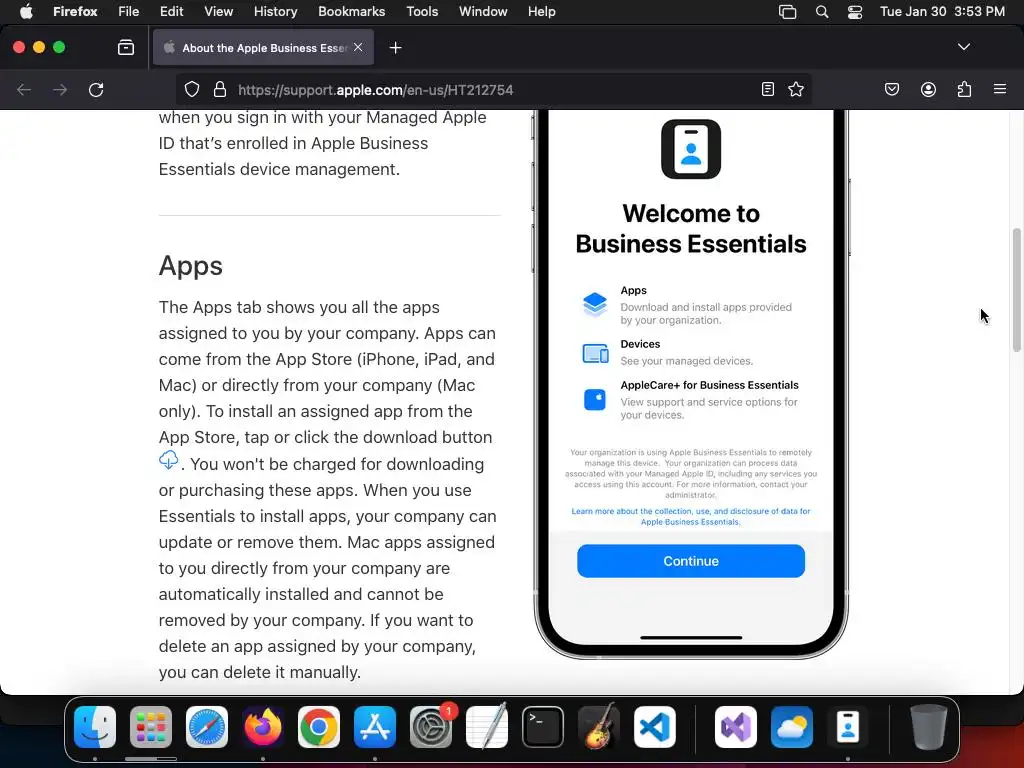Image resolution: width=1024 pixels, height=768 pixels.
Task: Open the Help menu
Action: point(541,11)
